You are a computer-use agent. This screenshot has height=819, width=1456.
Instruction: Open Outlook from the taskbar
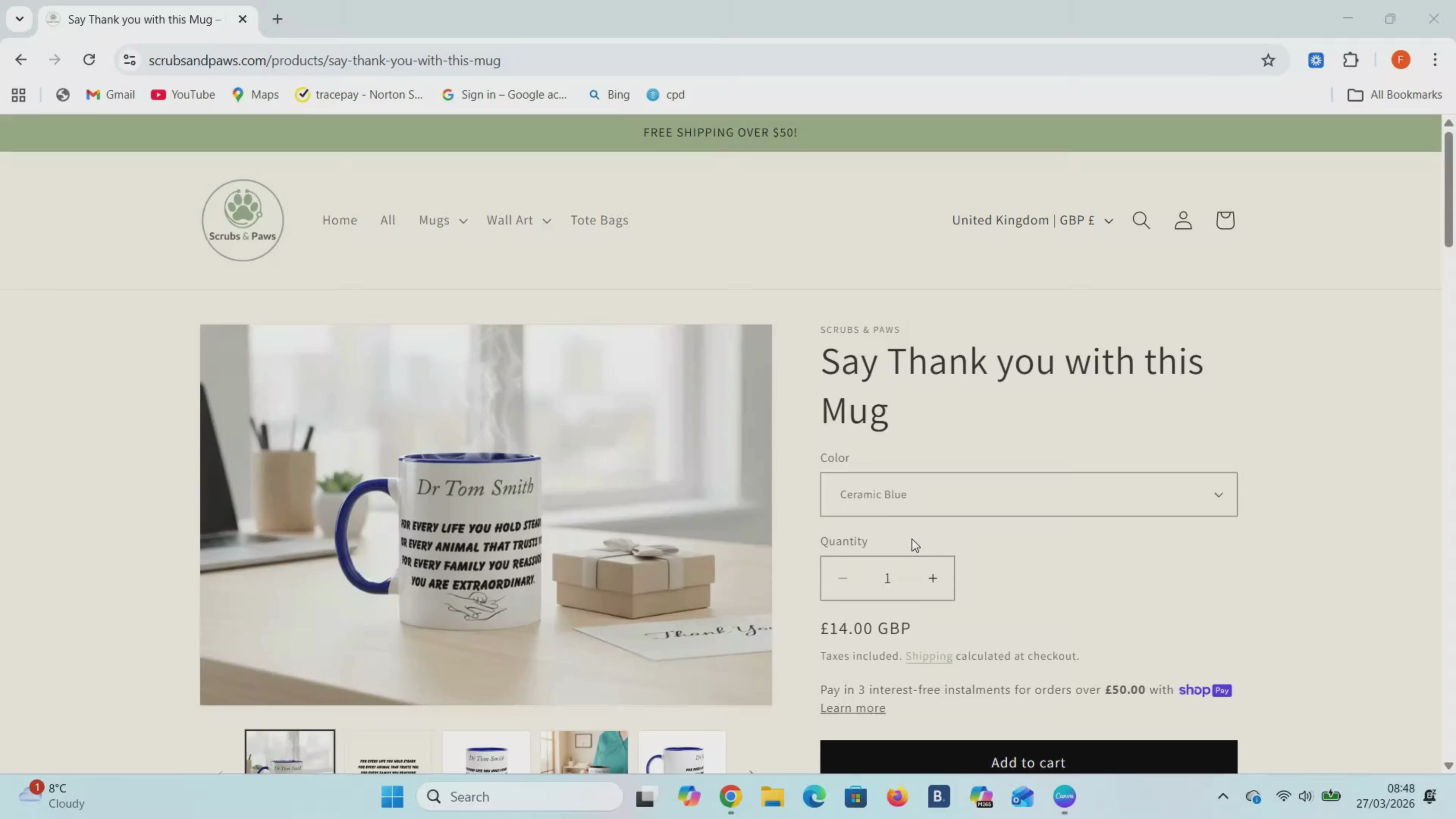(x=1023, y=797)
